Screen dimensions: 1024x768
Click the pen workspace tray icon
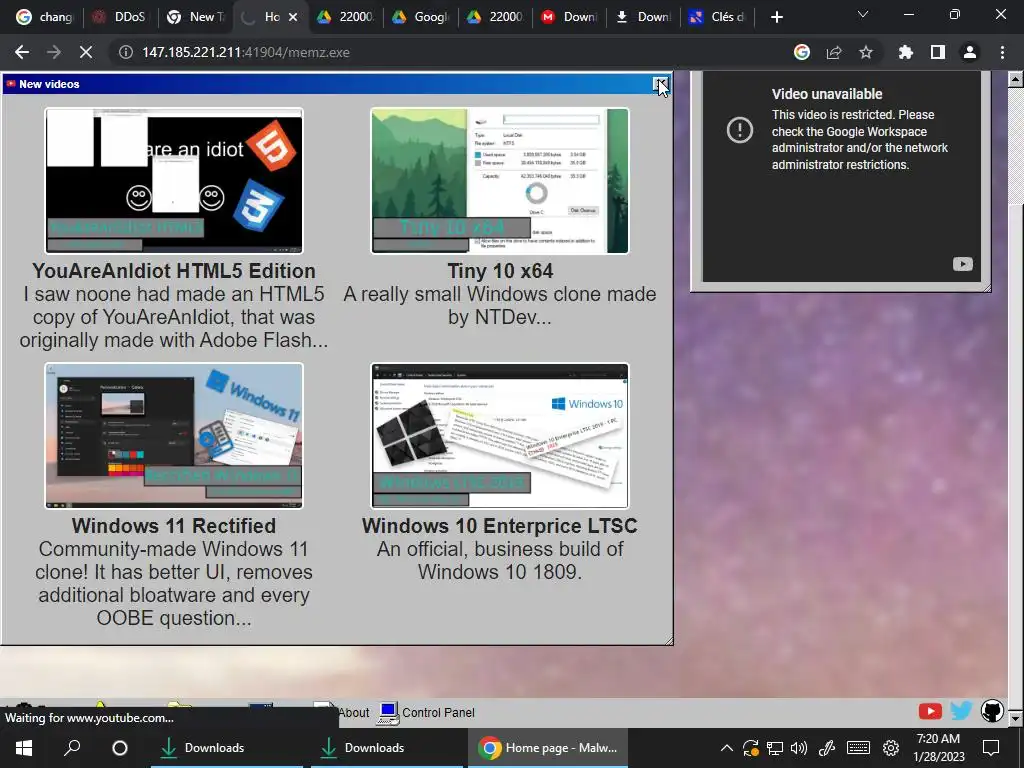coord(827,748)
